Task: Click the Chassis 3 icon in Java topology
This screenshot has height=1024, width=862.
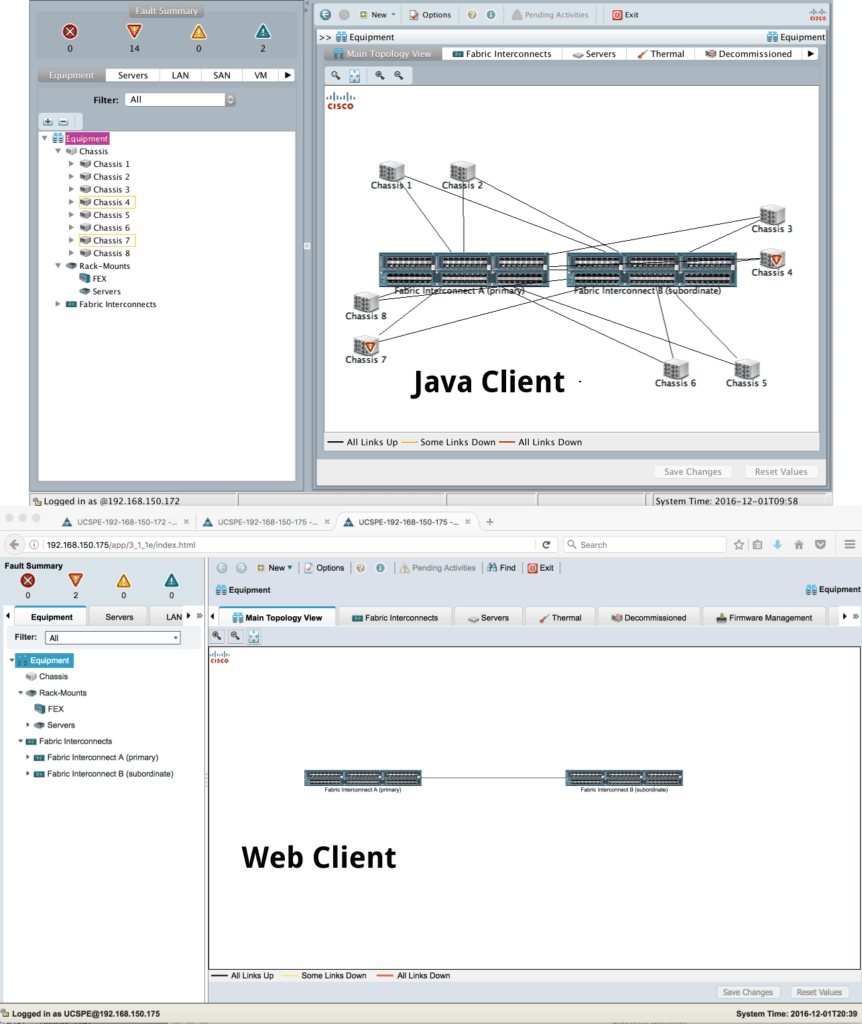Action: pyautogui.click(x=772, y=214)
